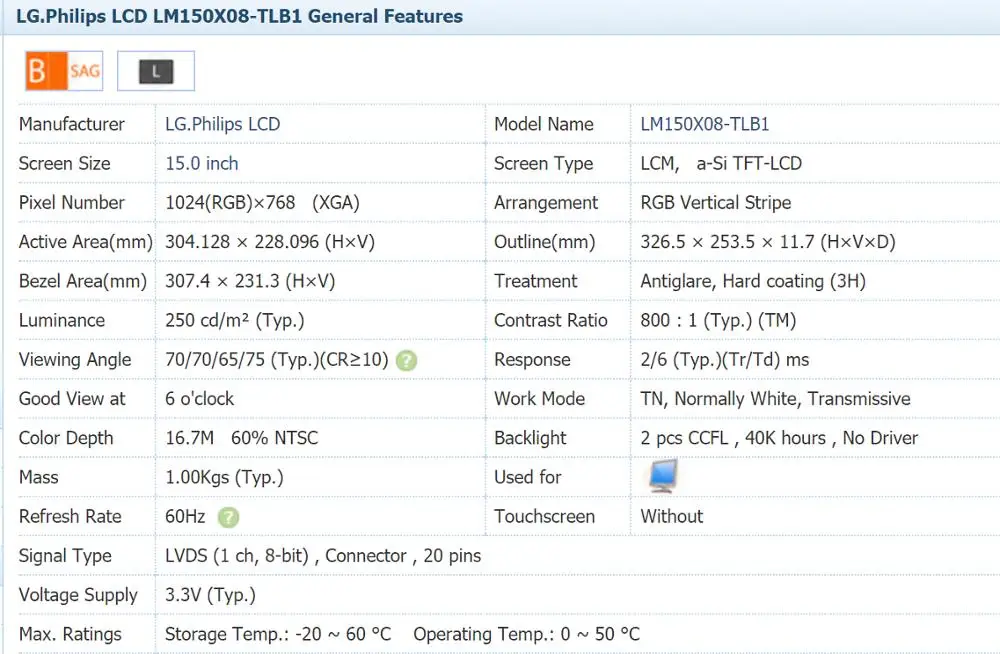Follow the 15.0 inch screen size link

(x=201, y=163)
